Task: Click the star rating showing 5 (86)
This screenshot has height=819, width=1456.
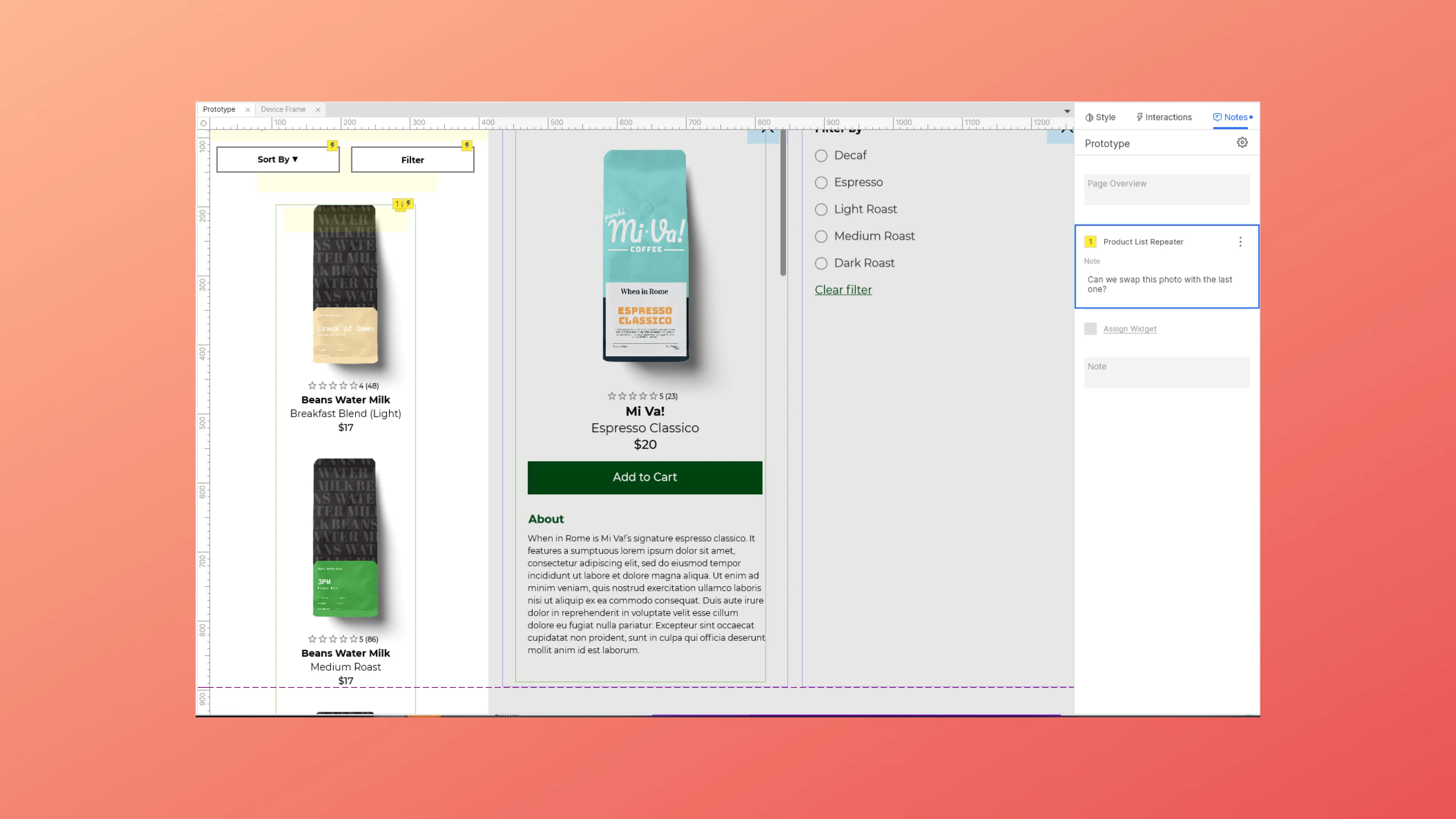Action: (x=342, y=639)
